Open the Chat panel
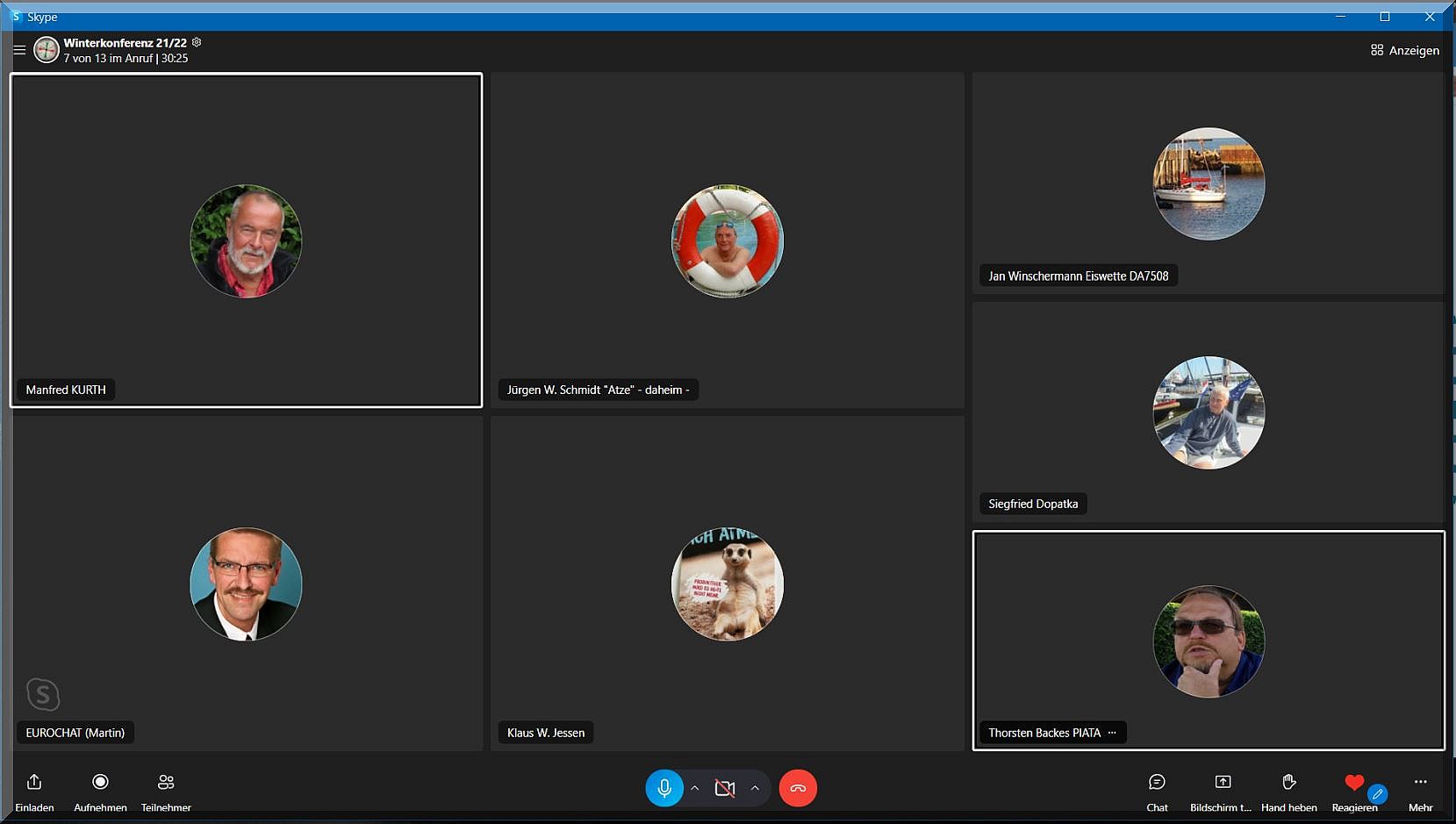 (x=1157, y=783)
